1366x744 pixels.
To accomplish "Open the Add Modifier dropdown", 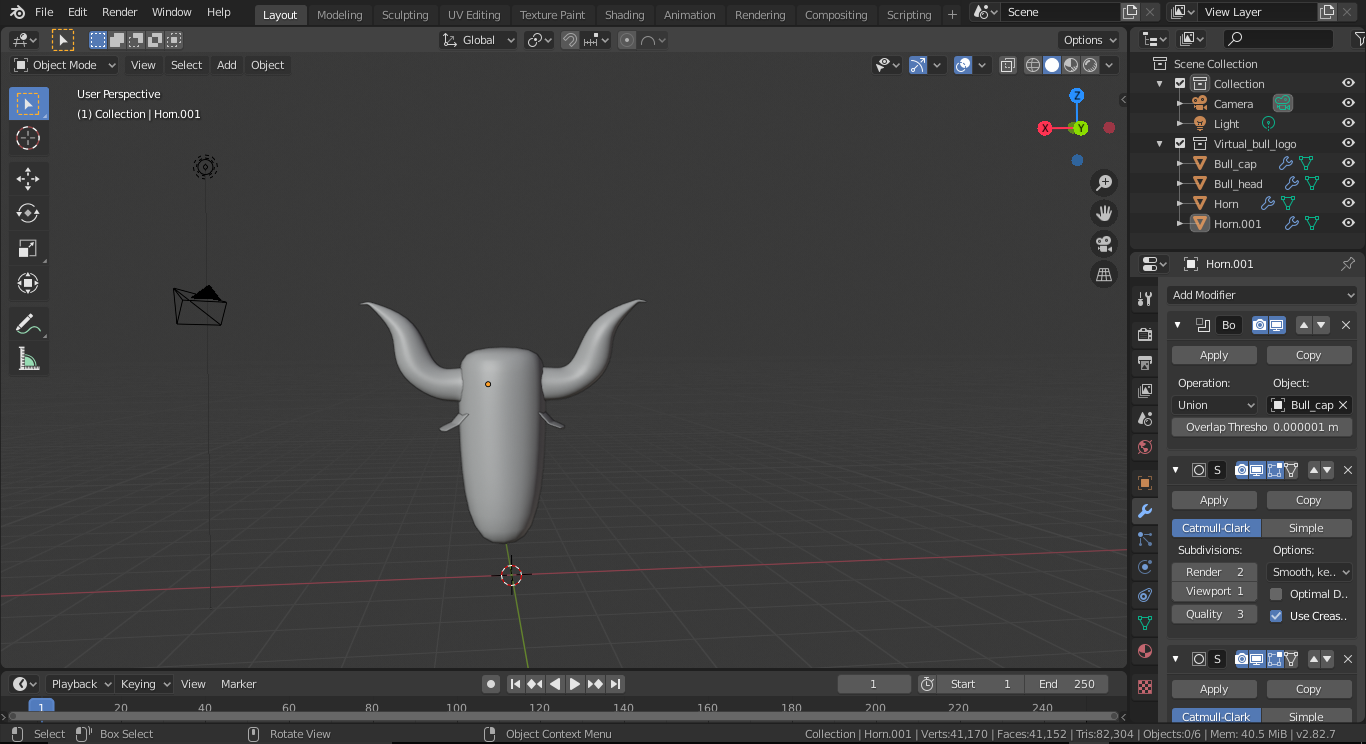I will point(1262,295).
